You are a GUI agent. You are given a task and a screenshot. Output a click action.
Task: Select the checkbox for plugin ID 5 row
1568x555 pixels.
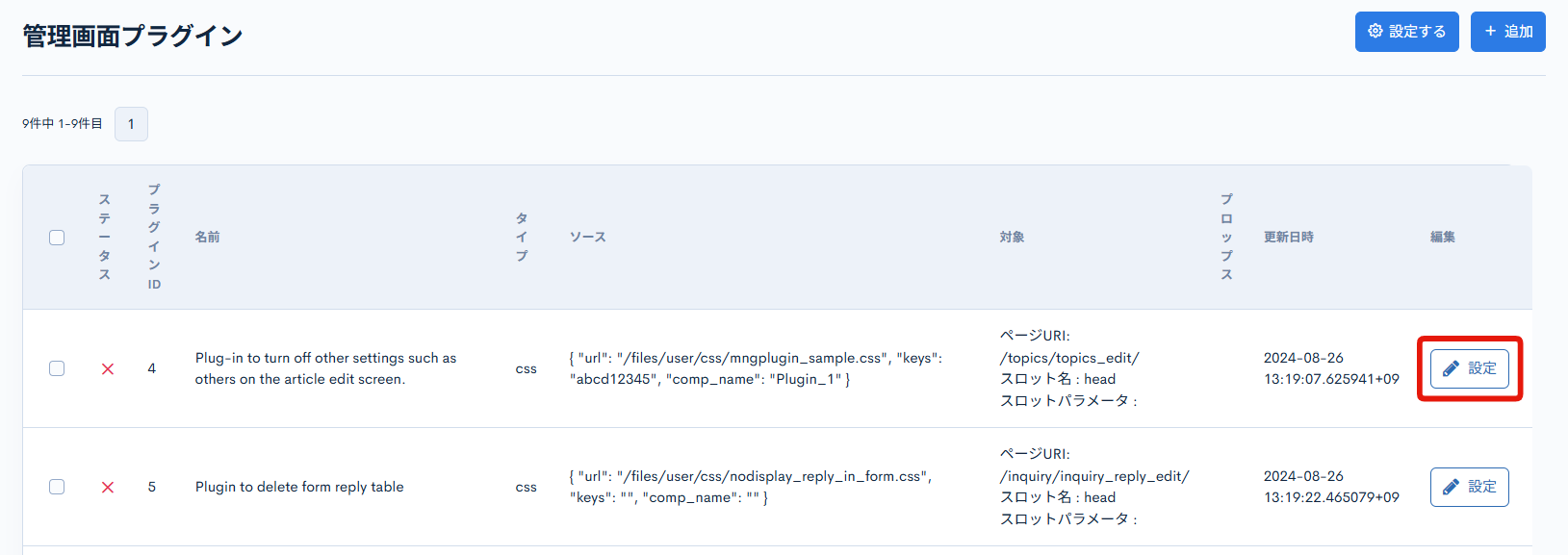click(x=57, y=487)
